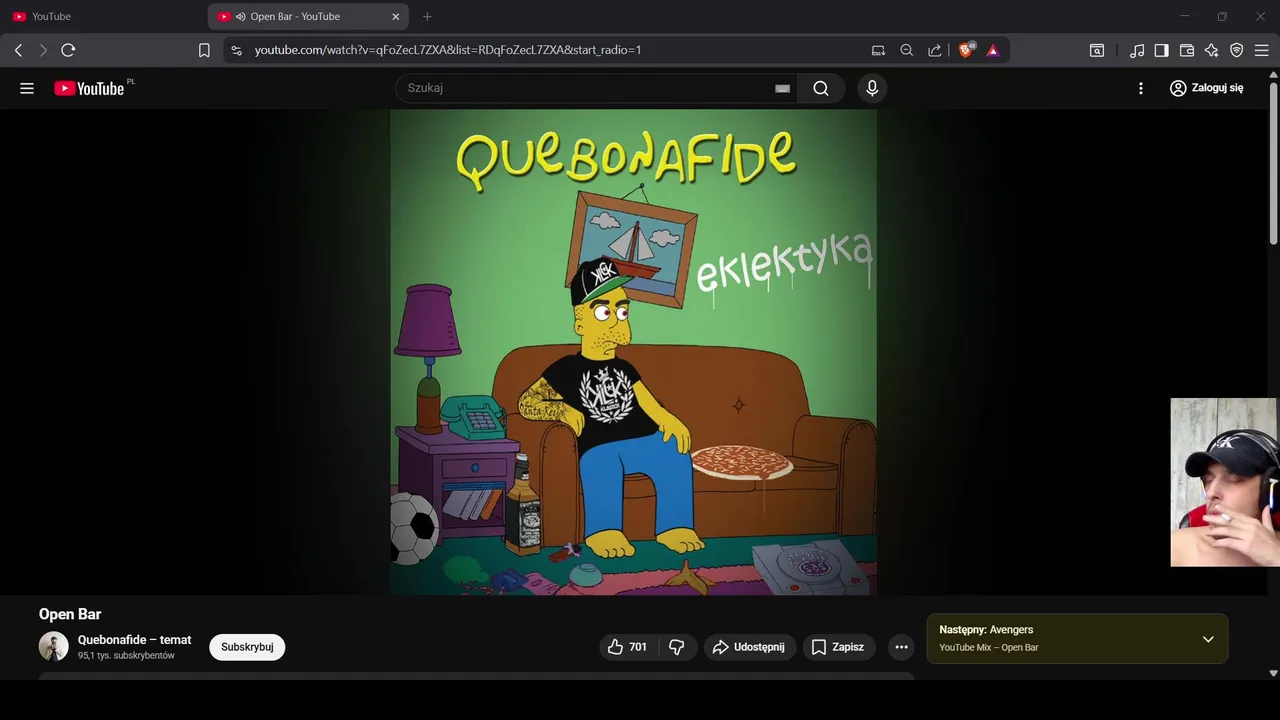Go back to the previous page
Viewport: 1280px width, 720px height.
18,50
